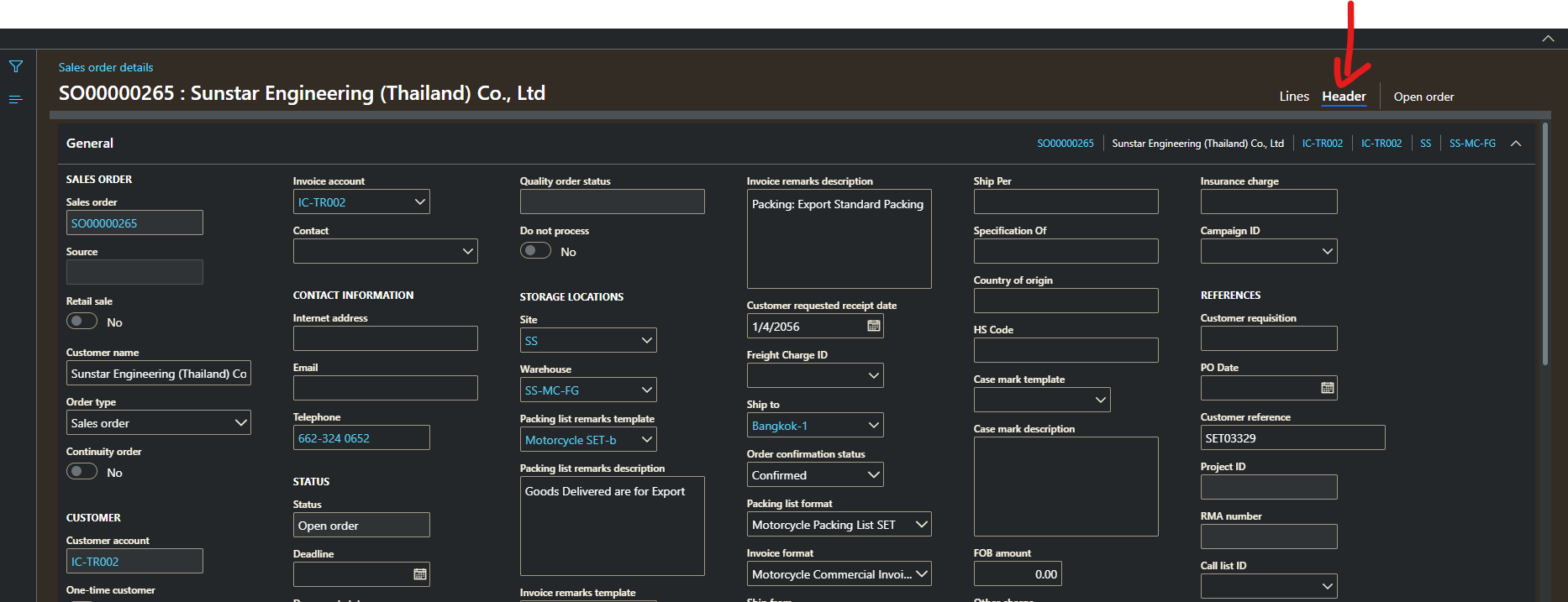Click the RMA number field
1568x602 pixels.
click(x=1269, y=537)
